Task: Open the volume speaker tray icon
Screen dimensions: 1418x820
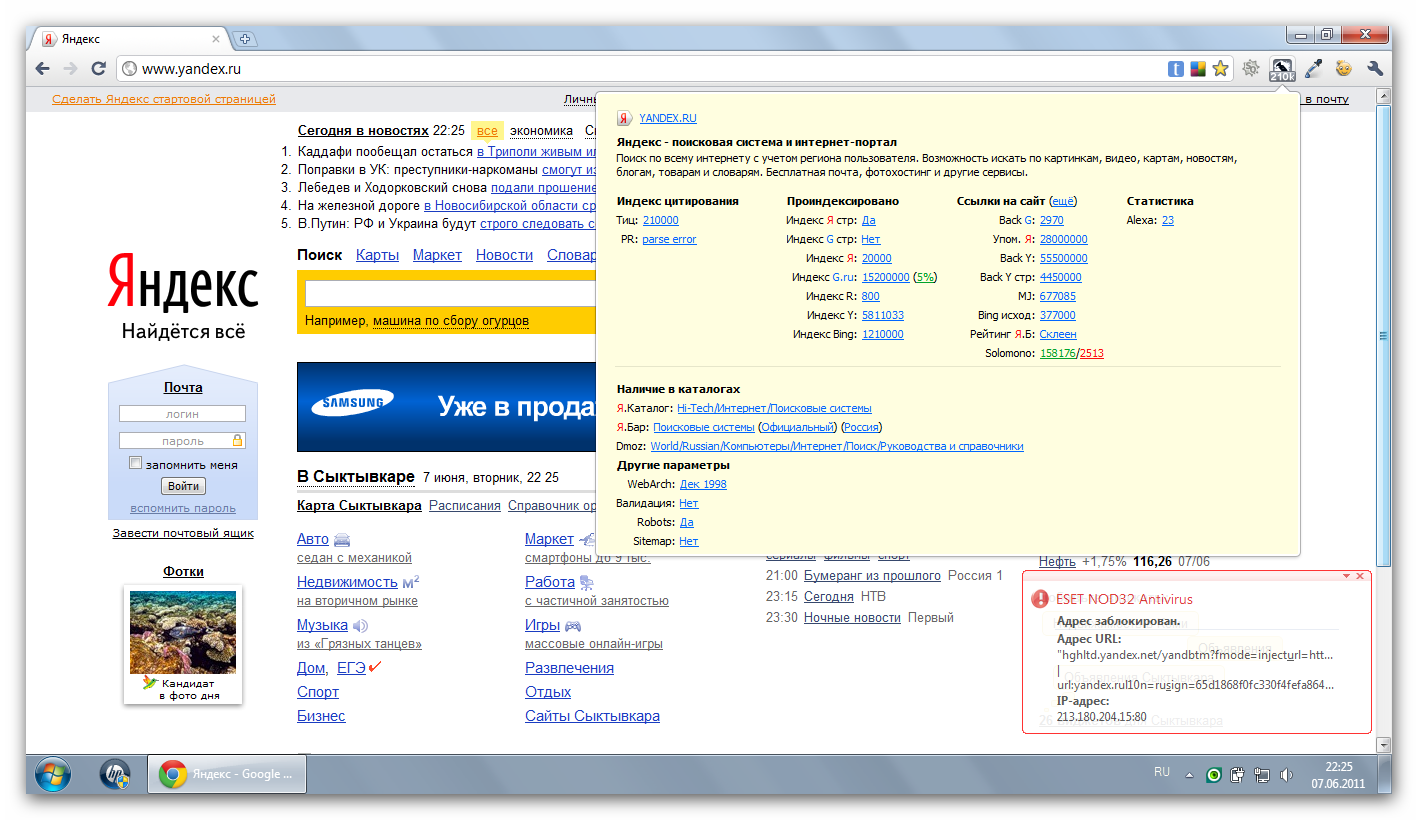Action: (1286, 774)
